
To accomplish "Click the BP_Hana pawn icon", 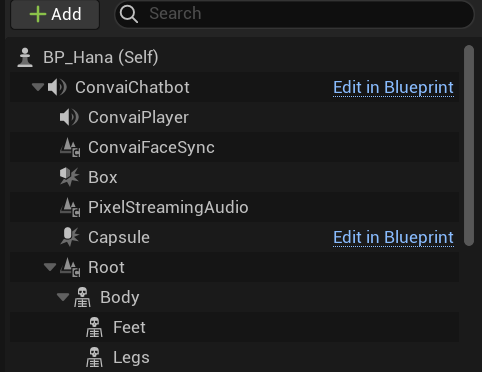I will (x=25, y=57).
